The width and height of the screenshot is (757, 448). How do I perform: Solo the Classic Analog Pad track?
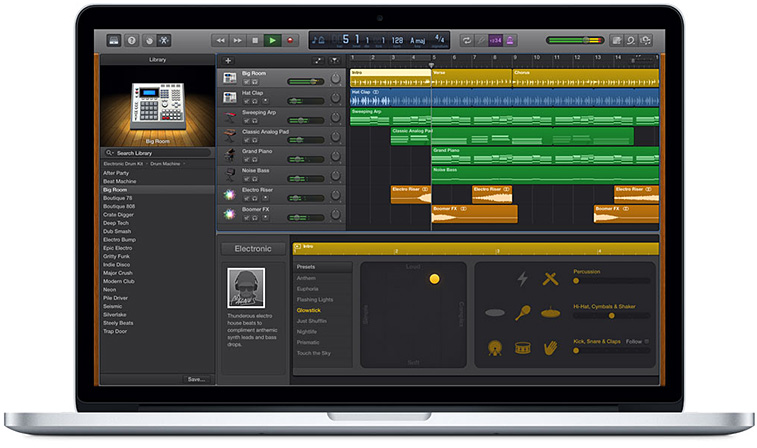(x=255, y=140)
